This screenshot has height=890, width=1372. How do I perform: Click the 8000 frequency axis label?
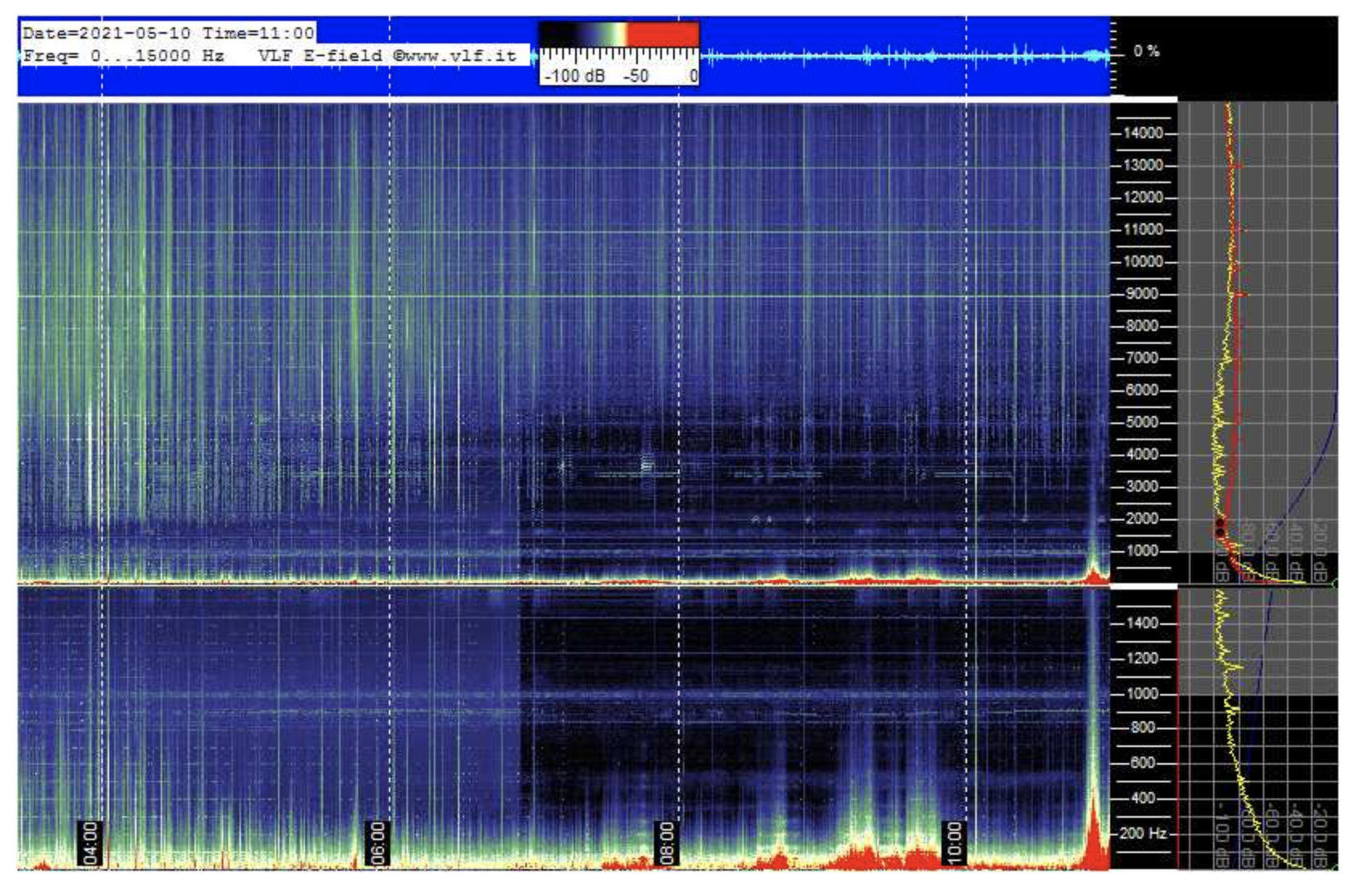pyautogui.click(x=1142, y=326)
